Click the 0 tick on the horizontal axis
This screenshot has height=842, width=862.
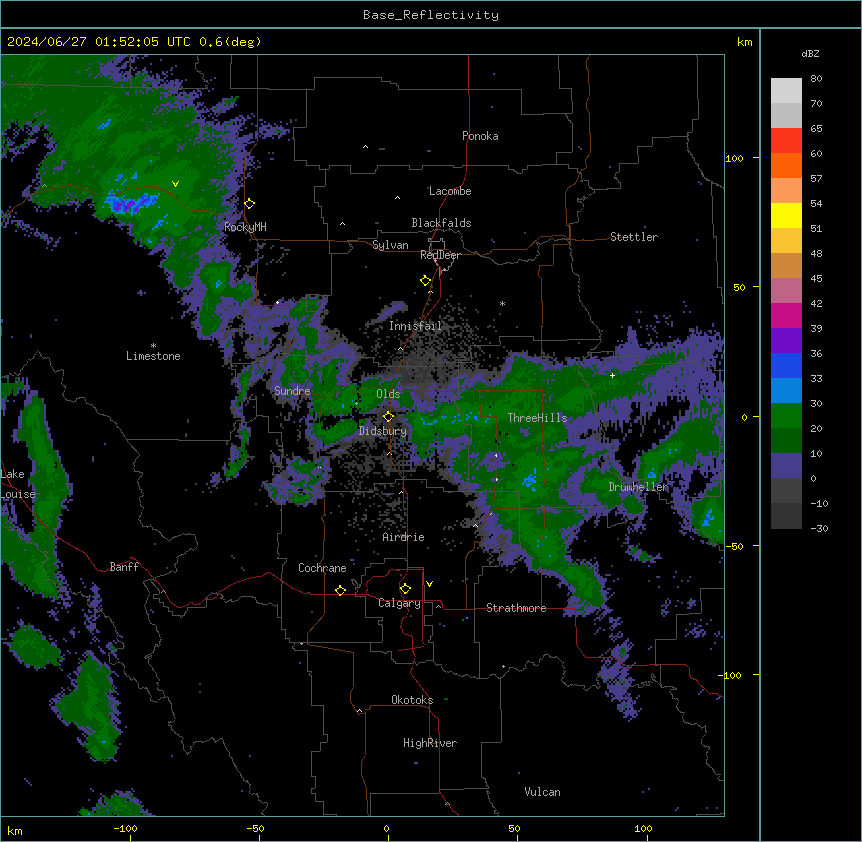coord(386,828)
